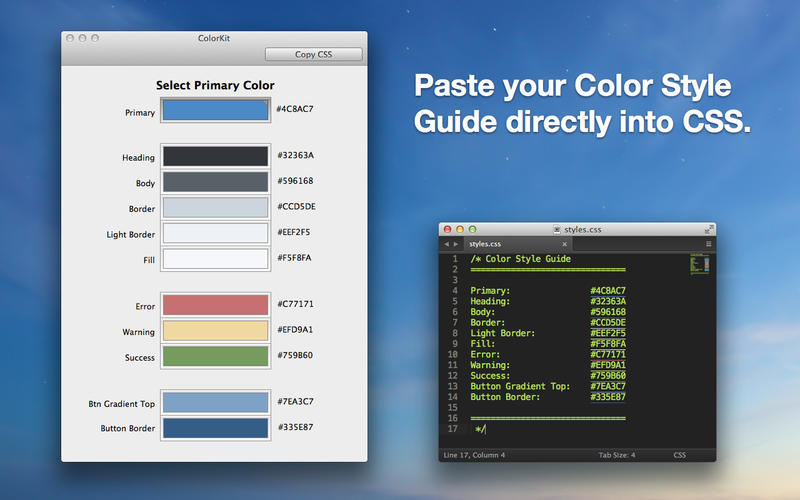Go to previous tab with left arrow
This screenshot has height=500, width=800.
tap(446, 243)
